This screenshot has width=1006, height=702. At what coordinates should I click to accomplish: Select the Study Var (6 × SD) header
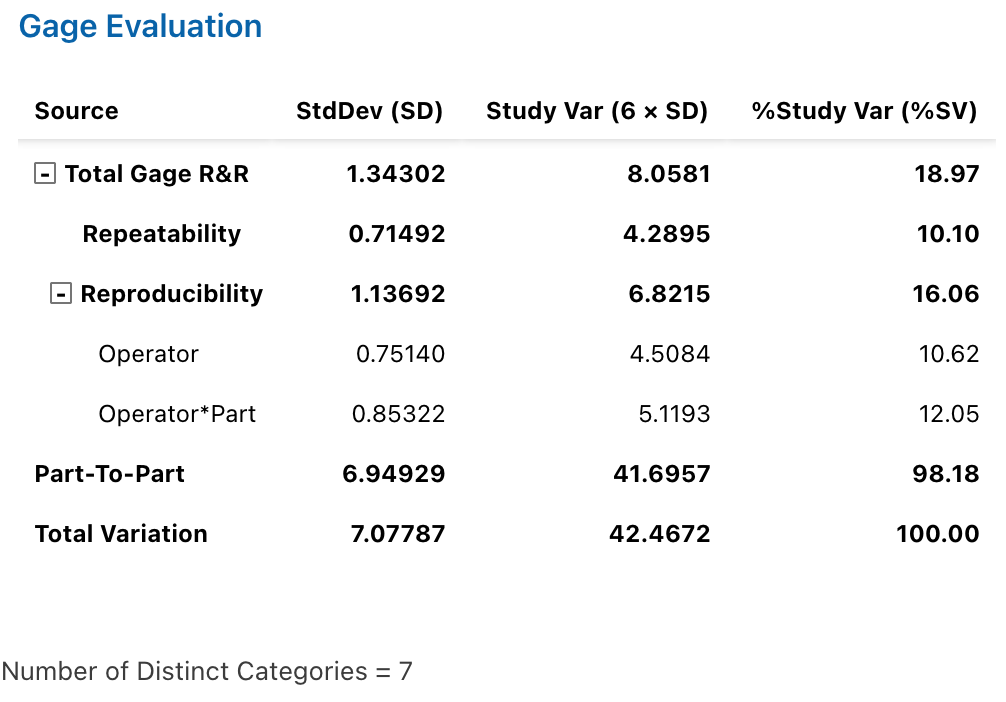pyautogui.click(x=597, y=111)
